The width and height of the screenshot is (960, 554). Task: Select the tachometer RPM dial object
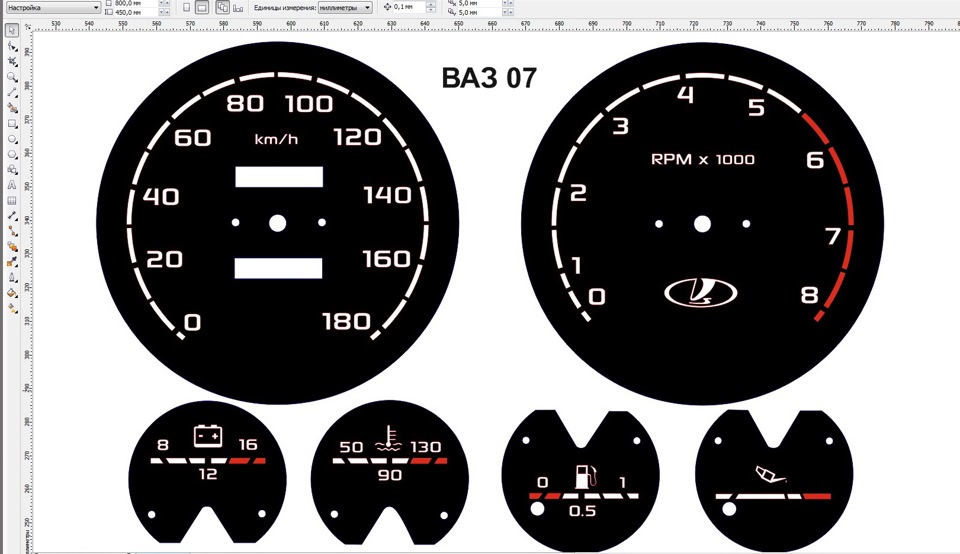(702, 223)
